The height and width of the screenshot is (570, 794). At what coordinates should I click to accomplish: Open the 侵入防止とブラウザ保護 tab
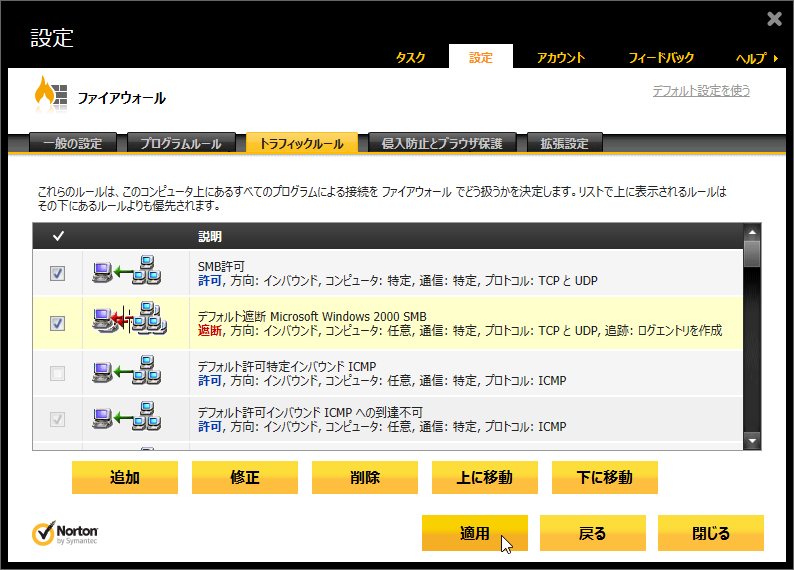441,143
